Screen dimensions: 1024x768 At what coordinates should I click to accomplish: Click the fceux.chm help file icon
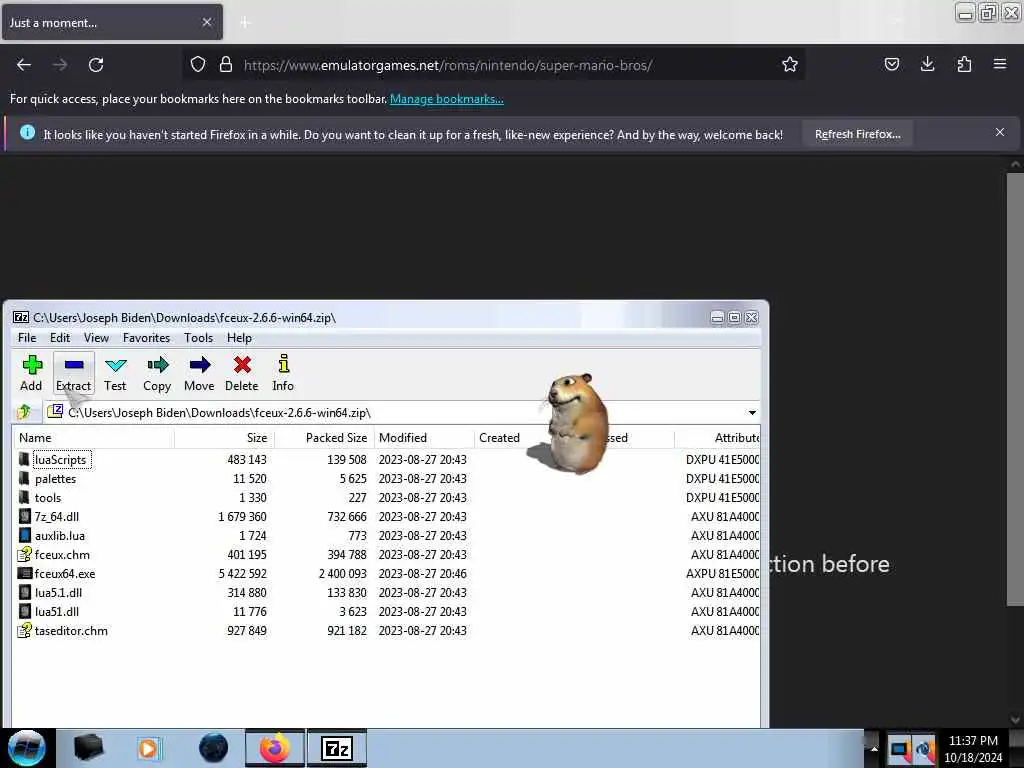tap(24, 554)
